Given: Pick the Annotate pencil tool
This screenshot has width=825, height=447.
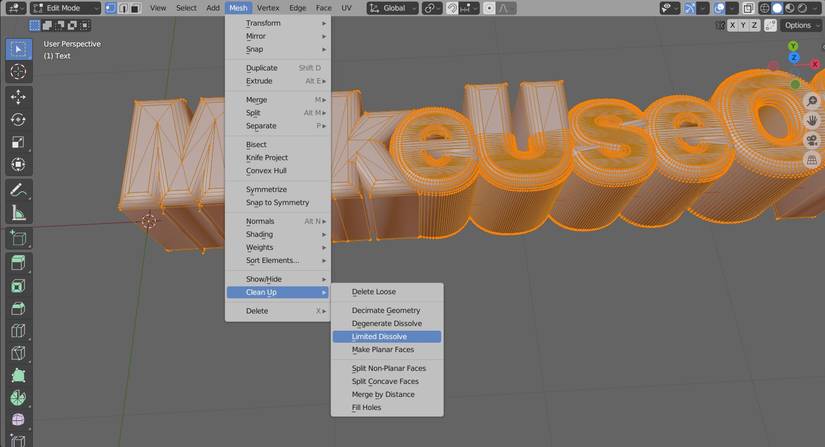Looking at the screenshot, I should pyautogui.click(x=18, y=190).
